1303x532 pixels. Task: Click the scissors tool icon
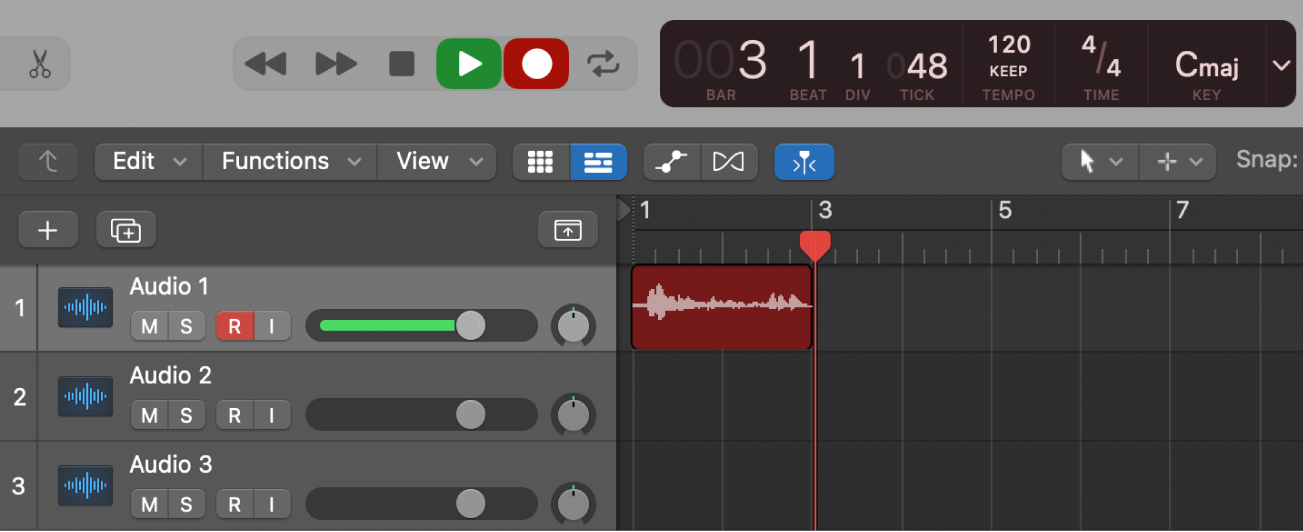40,64
